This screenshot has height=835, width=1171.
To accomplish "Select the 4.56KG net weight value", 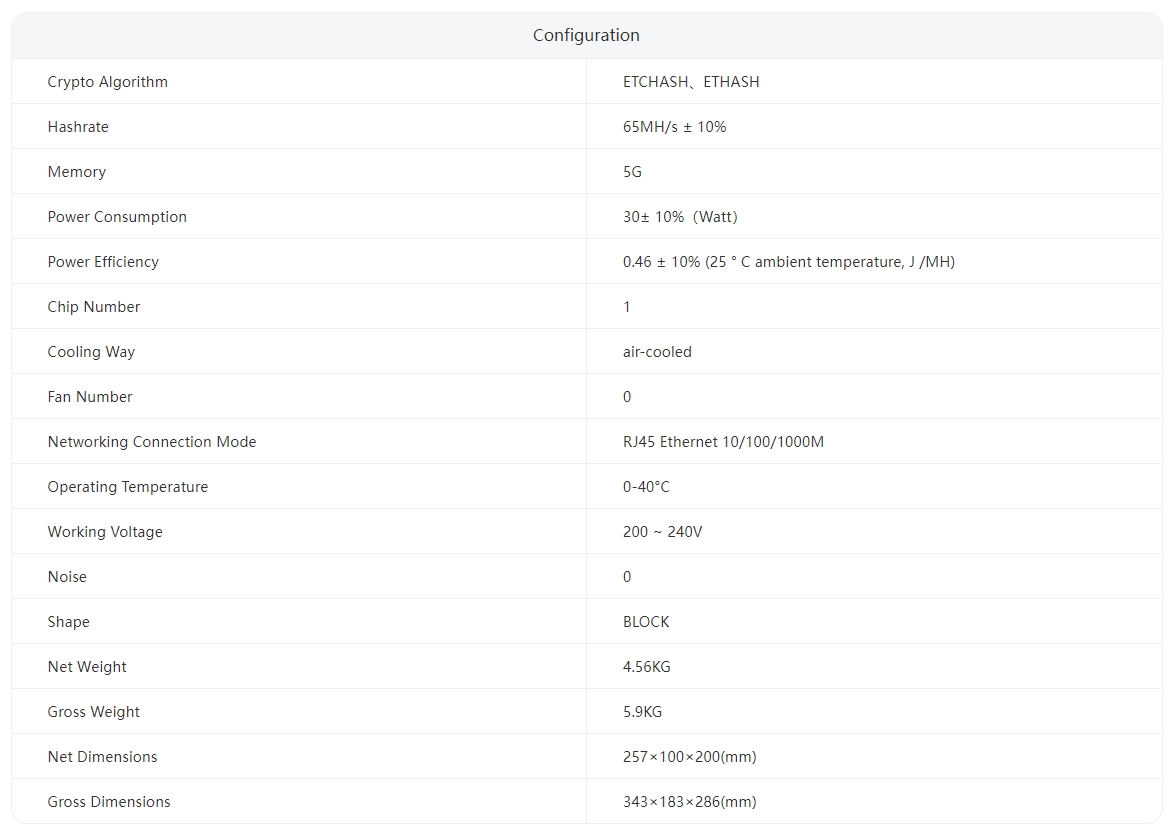I will [646, 667].
